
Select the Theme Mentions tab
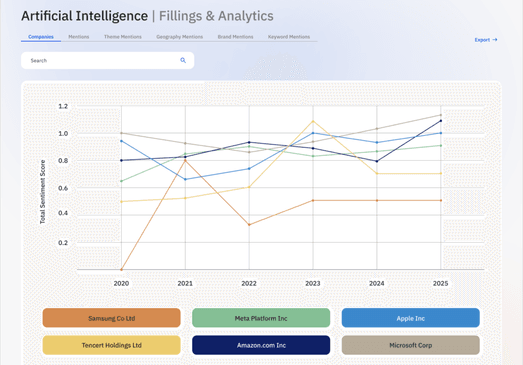[x=123, y=37]
